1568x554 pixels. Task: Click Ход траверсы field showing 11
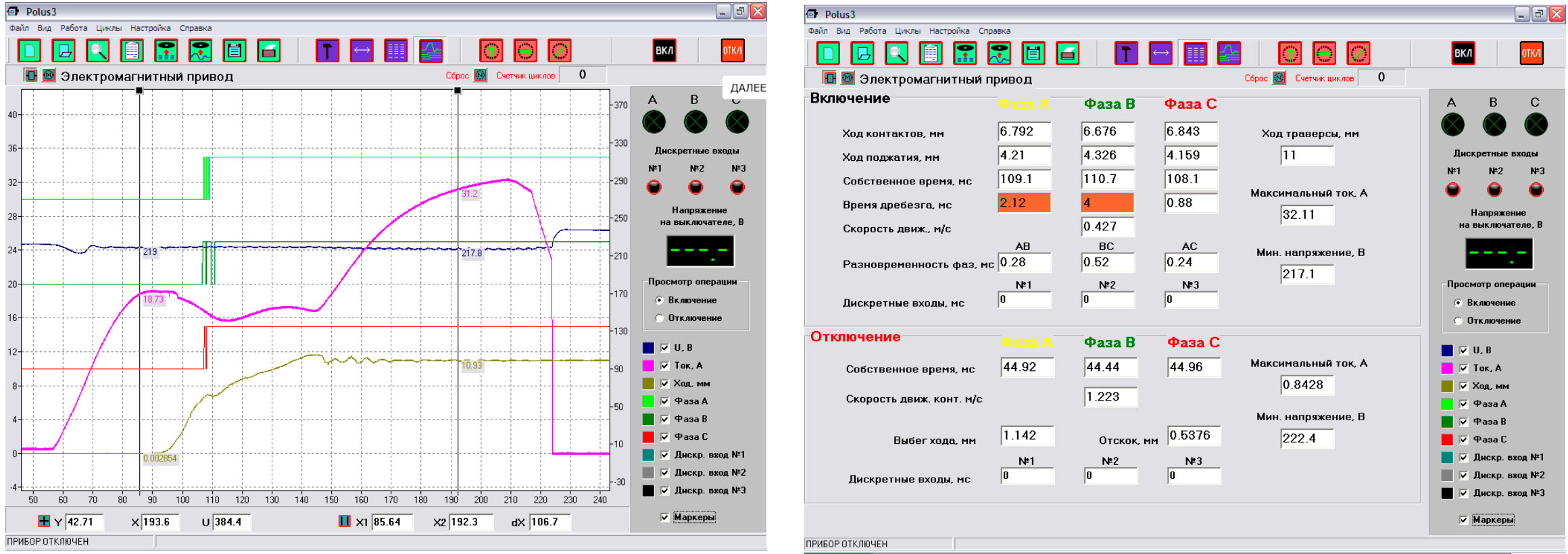click(x=1307, y=155)
